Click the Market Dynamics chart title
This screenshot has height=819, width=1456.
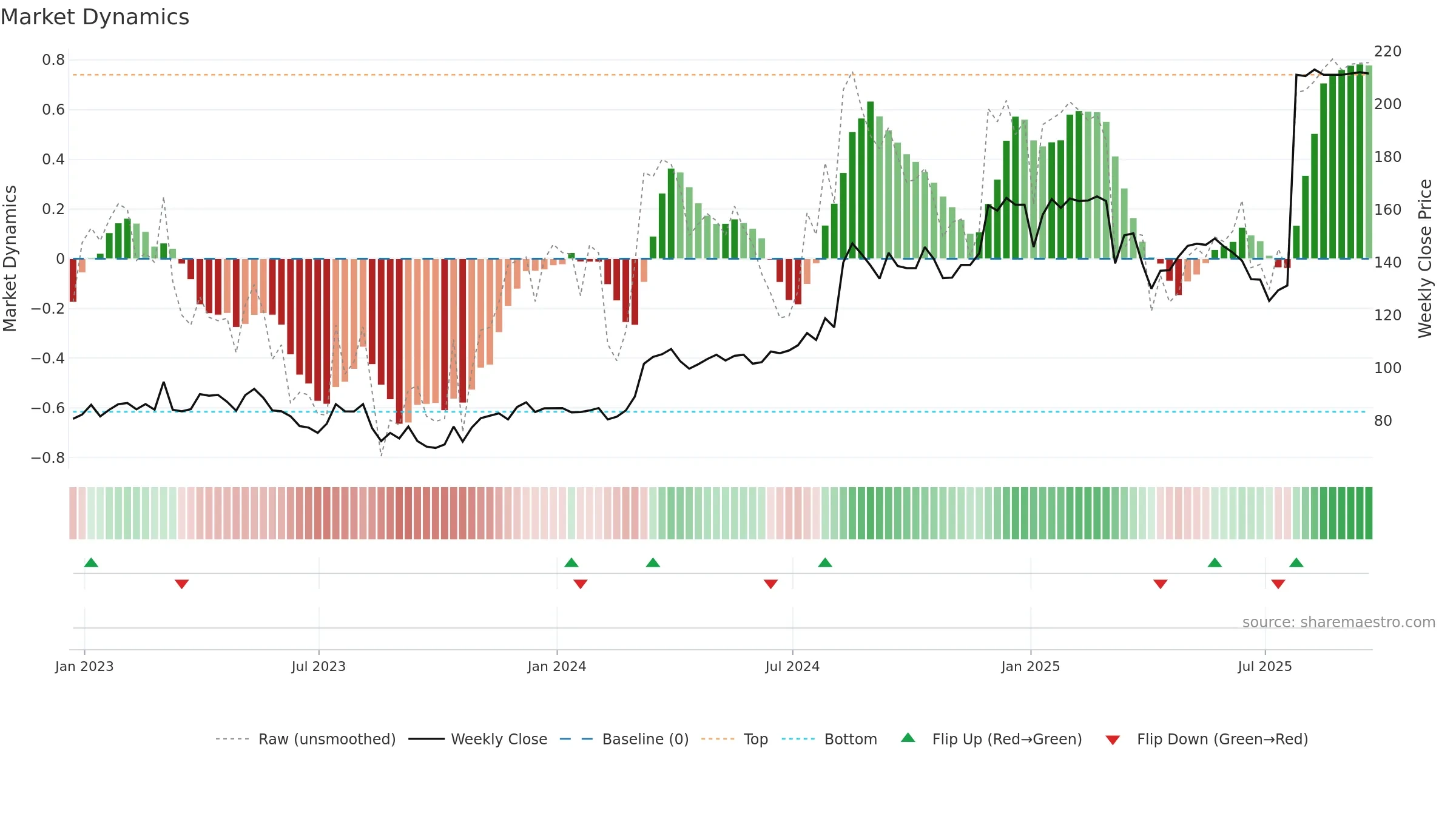click(x=95, y=17)
